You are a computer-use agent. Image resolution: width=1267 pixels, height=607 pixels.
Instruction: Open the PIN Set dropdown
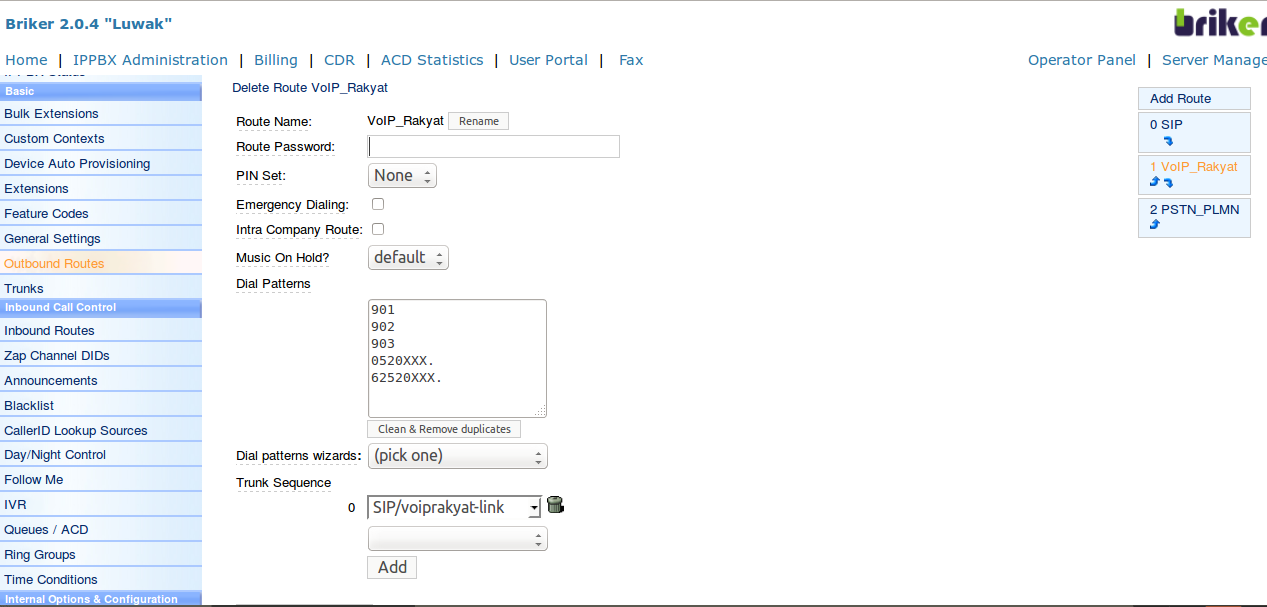(402, 176)
